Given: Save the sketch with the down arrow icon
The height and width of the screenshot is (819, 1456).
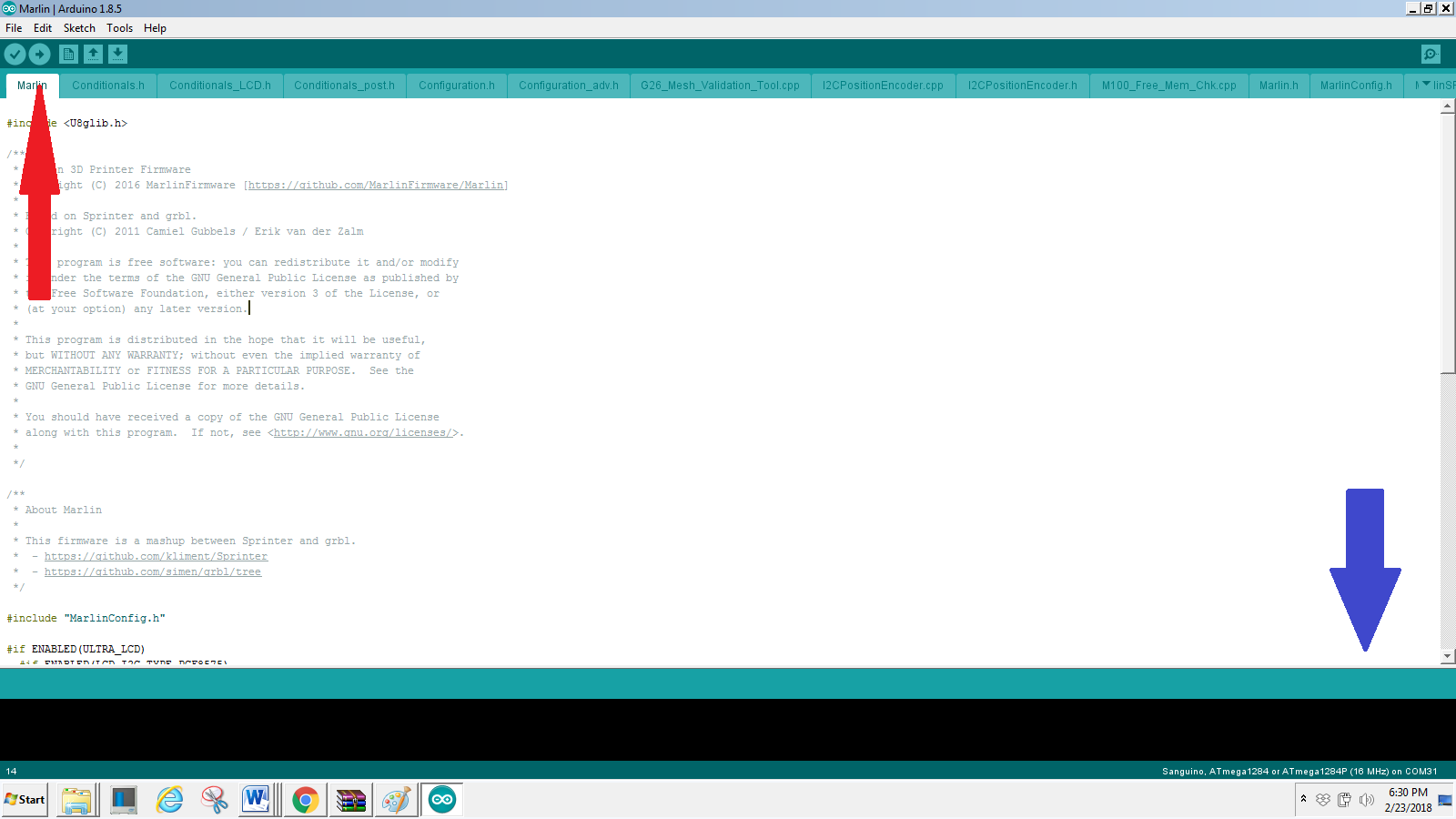Looking at the screenshot, I should (x=117, y=55).
